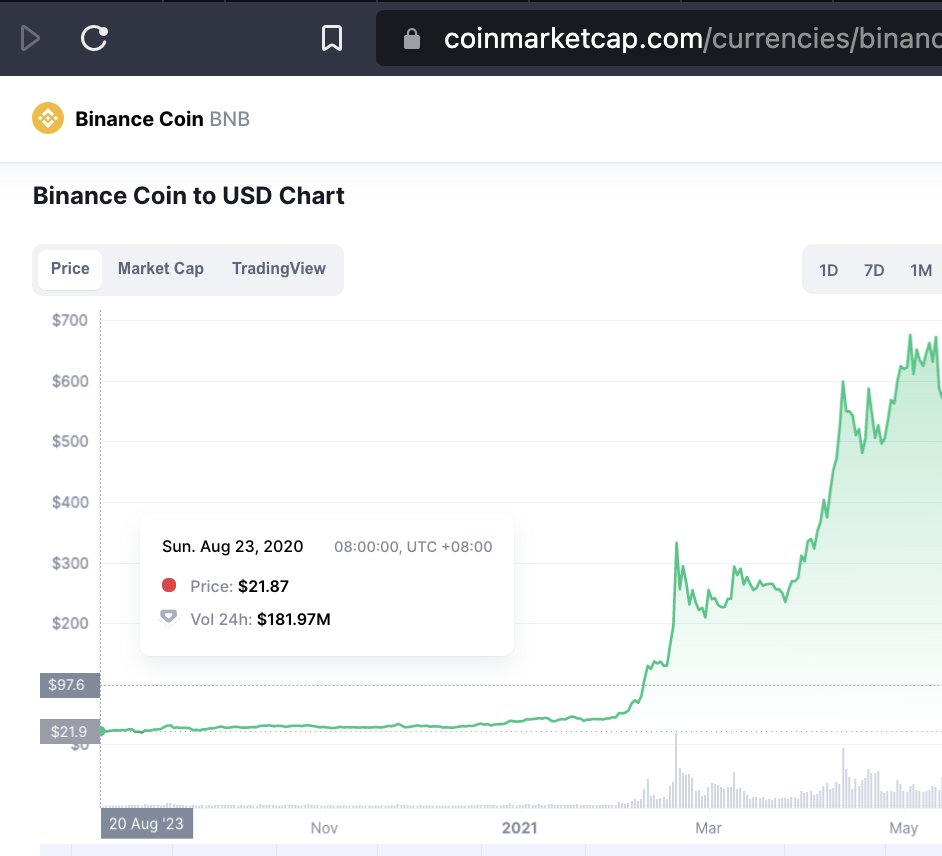
Task: Click the 2021 x-axis label
Action: [x=519, y=828]
